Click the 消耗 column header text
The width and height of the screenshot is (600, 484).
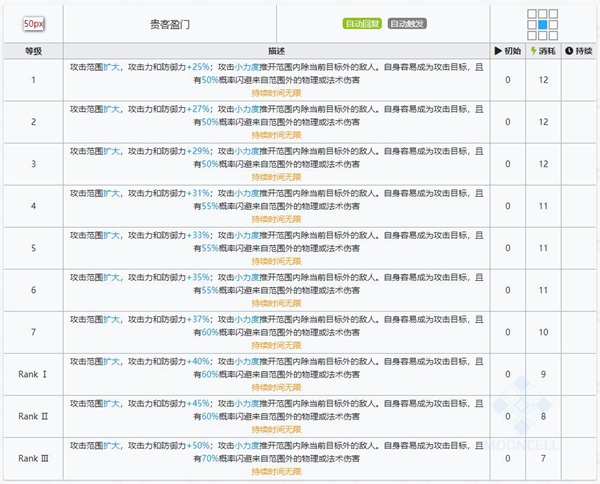547,51
